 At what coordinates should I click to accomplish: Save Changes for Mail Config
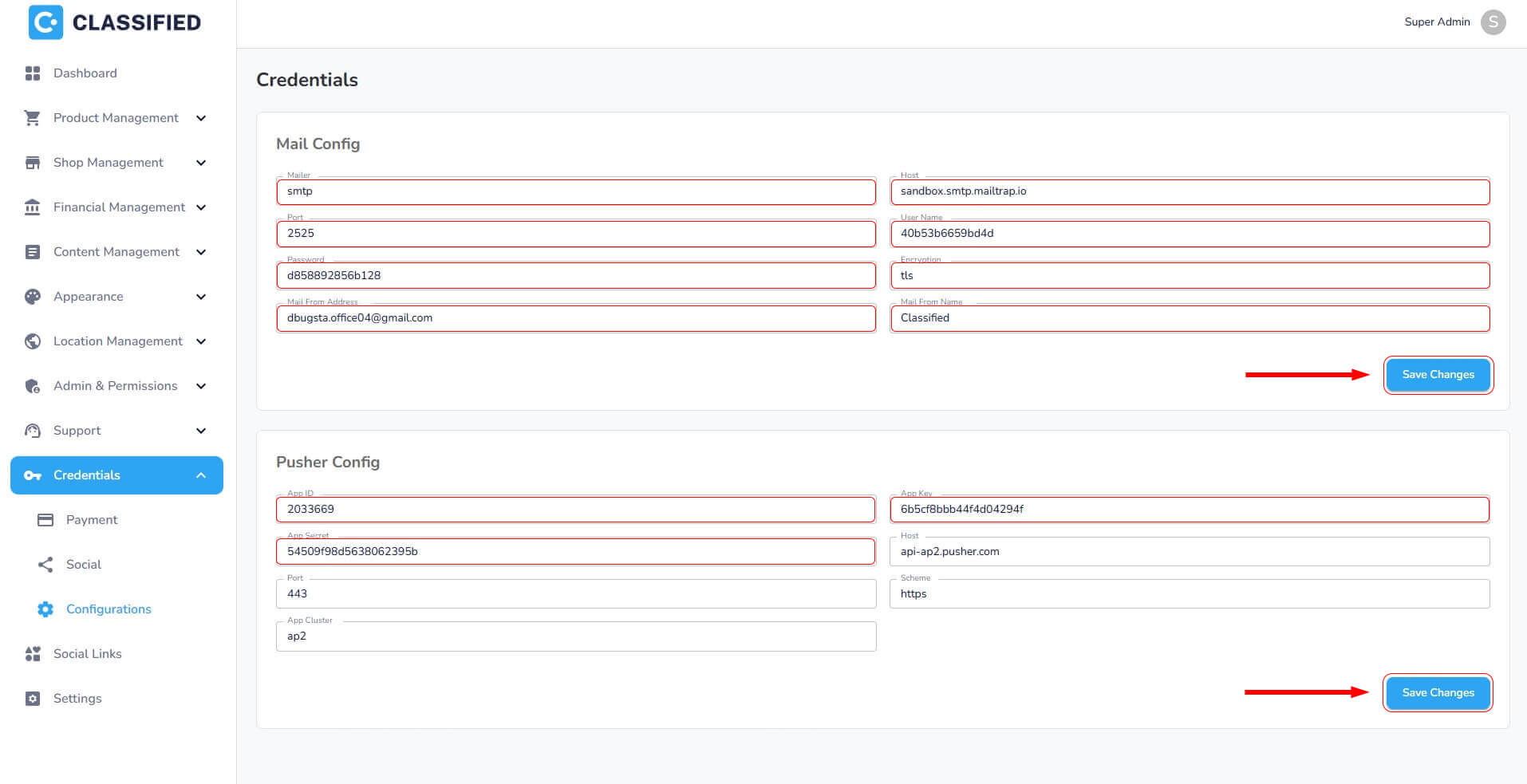pyautogui.click(x=1438, y=375)
